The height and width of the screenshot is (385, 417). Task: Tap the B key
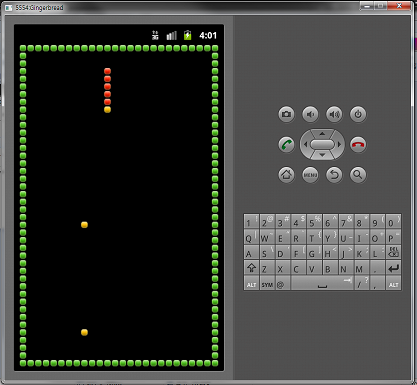tap(330, 268)
